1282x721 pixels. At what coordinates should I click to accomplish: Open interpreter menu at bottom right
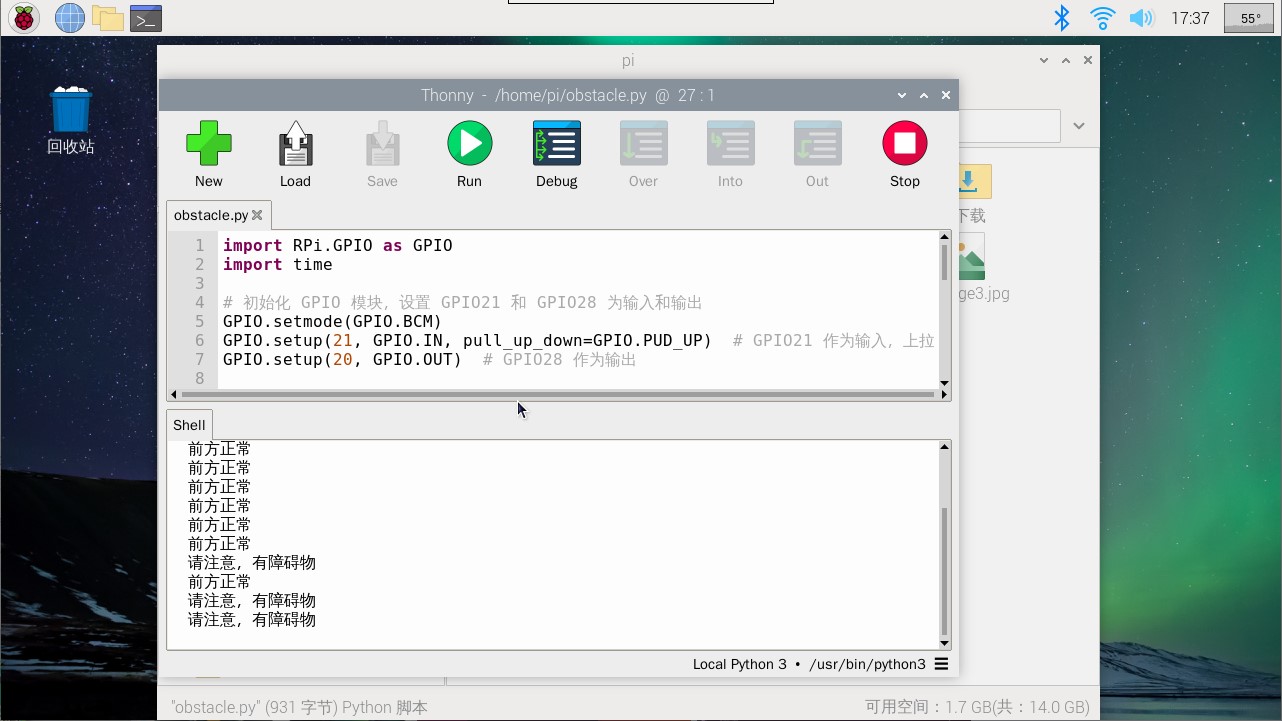pyautogui.click(x=941, y=664)
